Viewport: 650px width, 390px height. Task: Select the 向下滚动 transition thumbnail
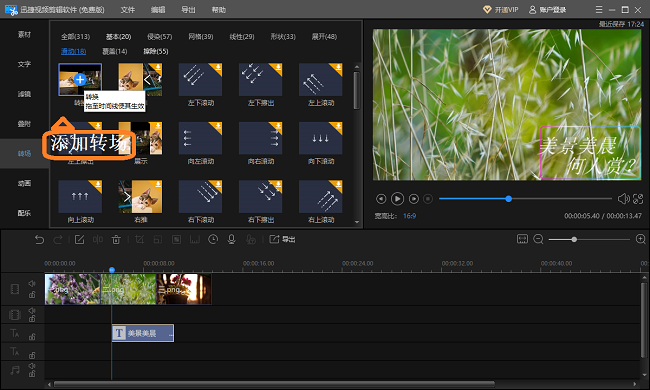[320, 138]
